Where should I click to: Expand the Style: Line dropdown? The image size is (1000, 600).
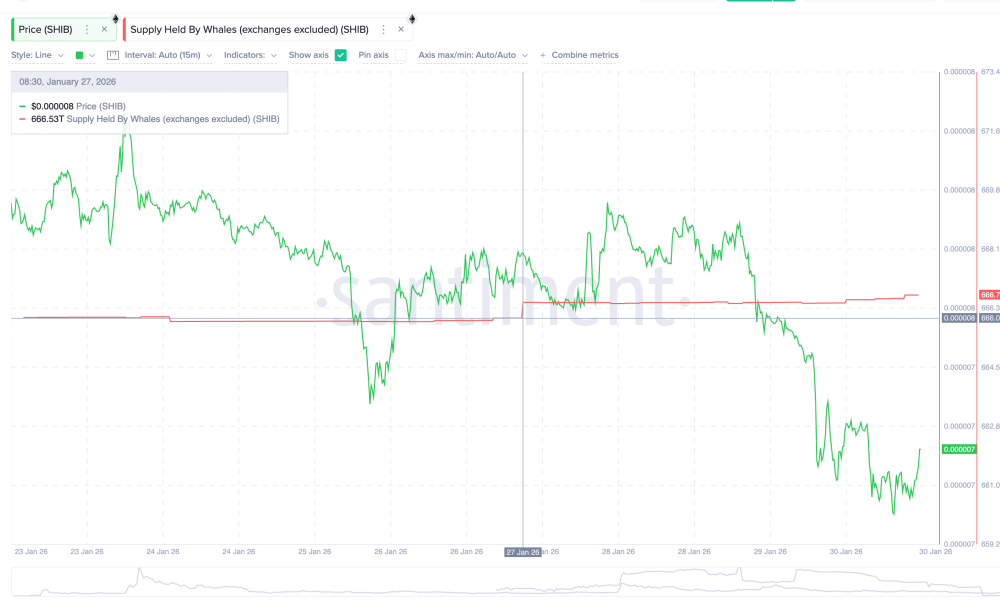(37, 55)
